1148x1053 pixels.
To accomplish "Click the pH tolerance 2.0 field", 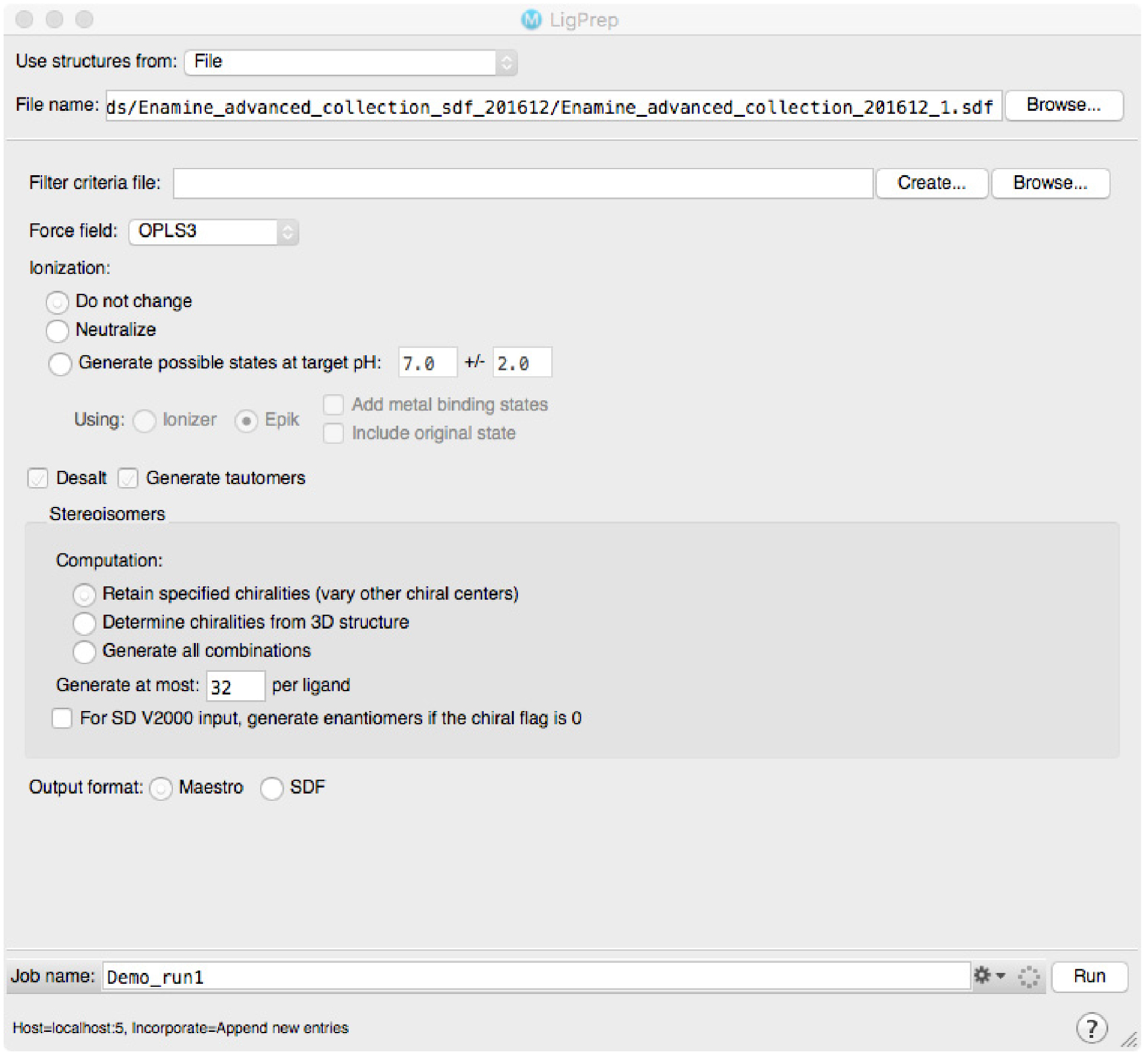I will 522,362.
